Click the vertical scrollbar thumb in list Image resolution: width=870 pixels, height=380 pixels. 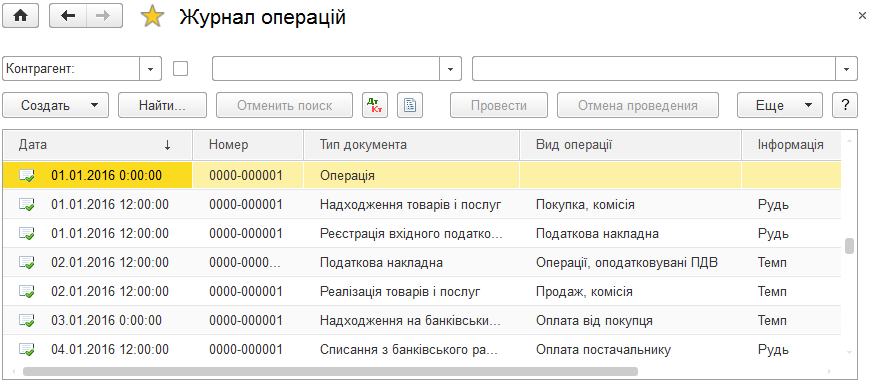tap(849, 246)
